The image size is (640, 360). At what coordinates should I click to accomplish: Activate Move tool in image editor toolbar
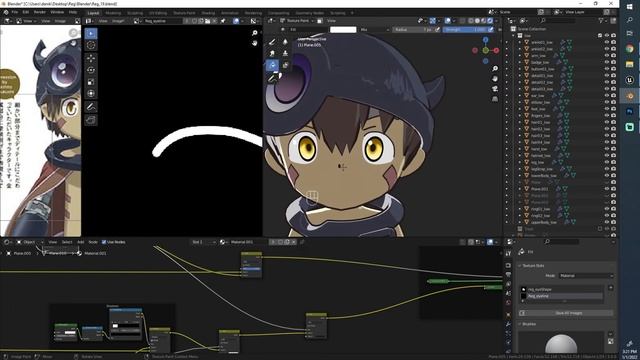tap(91, 58)
